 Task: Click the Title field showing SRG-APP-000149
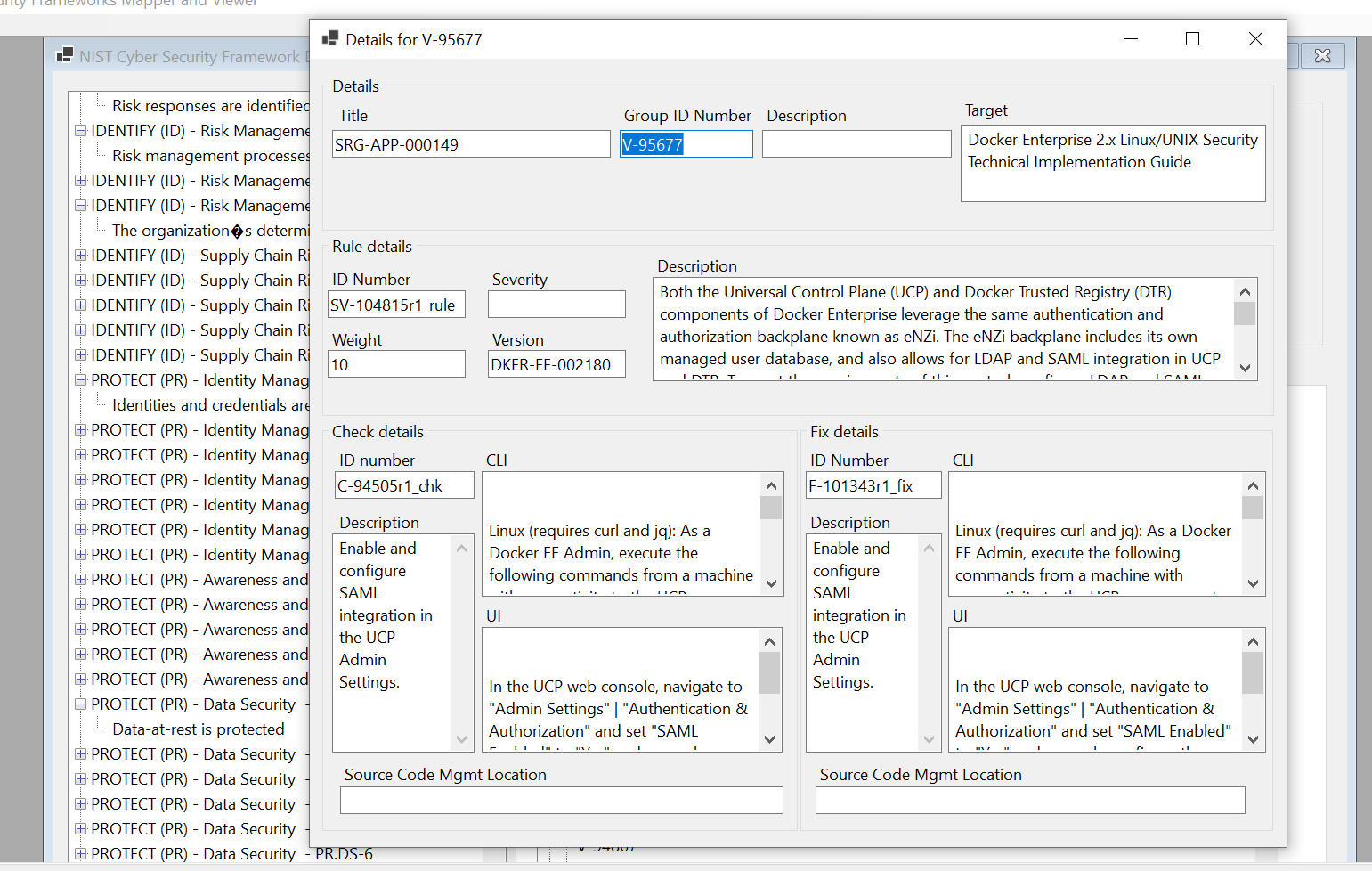click(471, 143)
